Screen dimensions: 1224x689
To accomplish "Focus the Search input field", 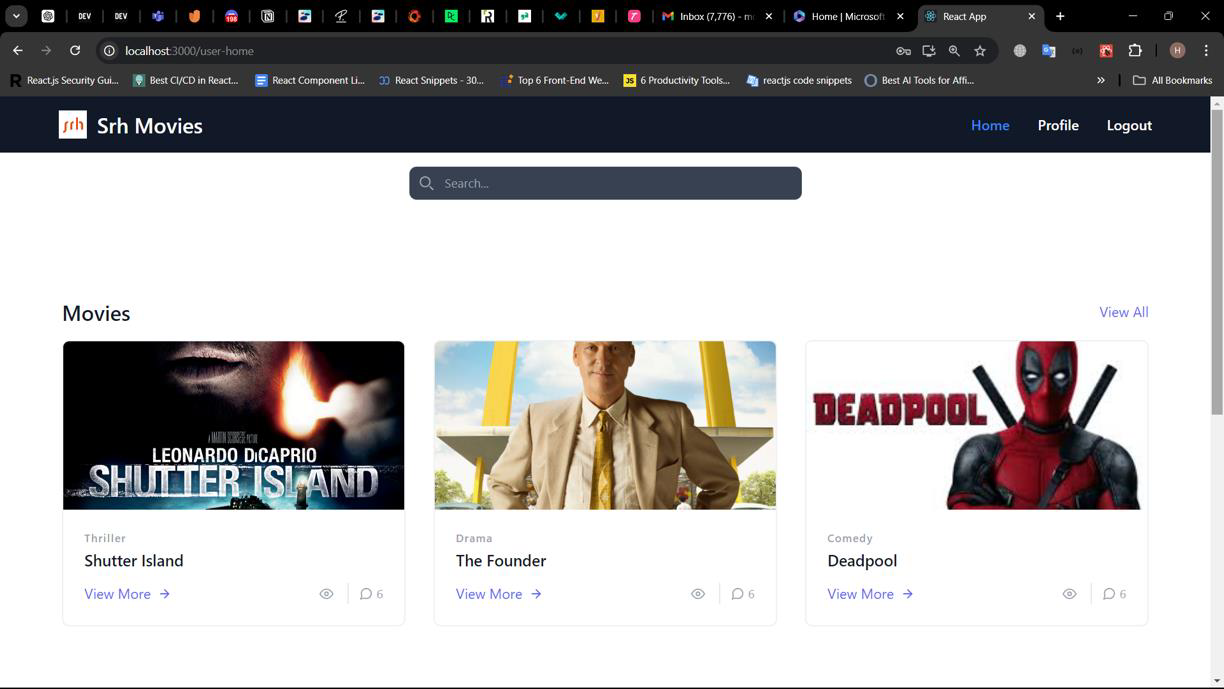I will pyautogui.click(x=605, y=183).
